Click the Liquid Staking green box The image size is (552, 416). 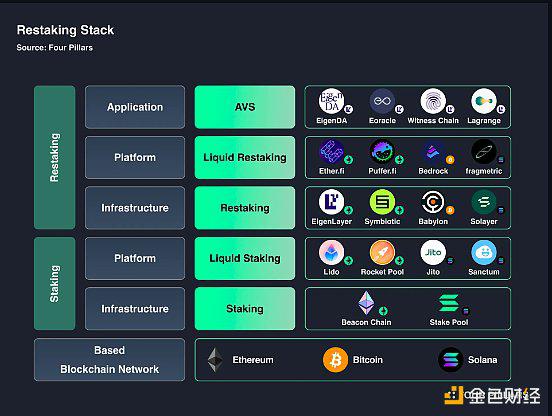point(245,258)
